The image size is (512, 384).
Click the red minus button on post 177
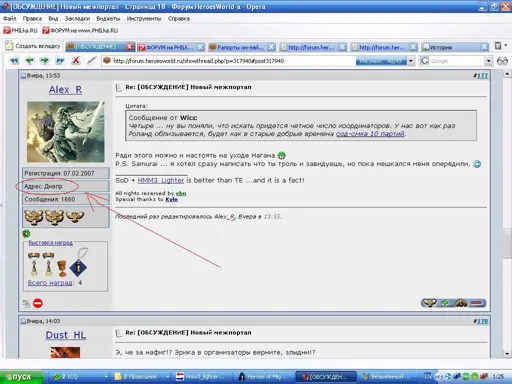[477, 303]
